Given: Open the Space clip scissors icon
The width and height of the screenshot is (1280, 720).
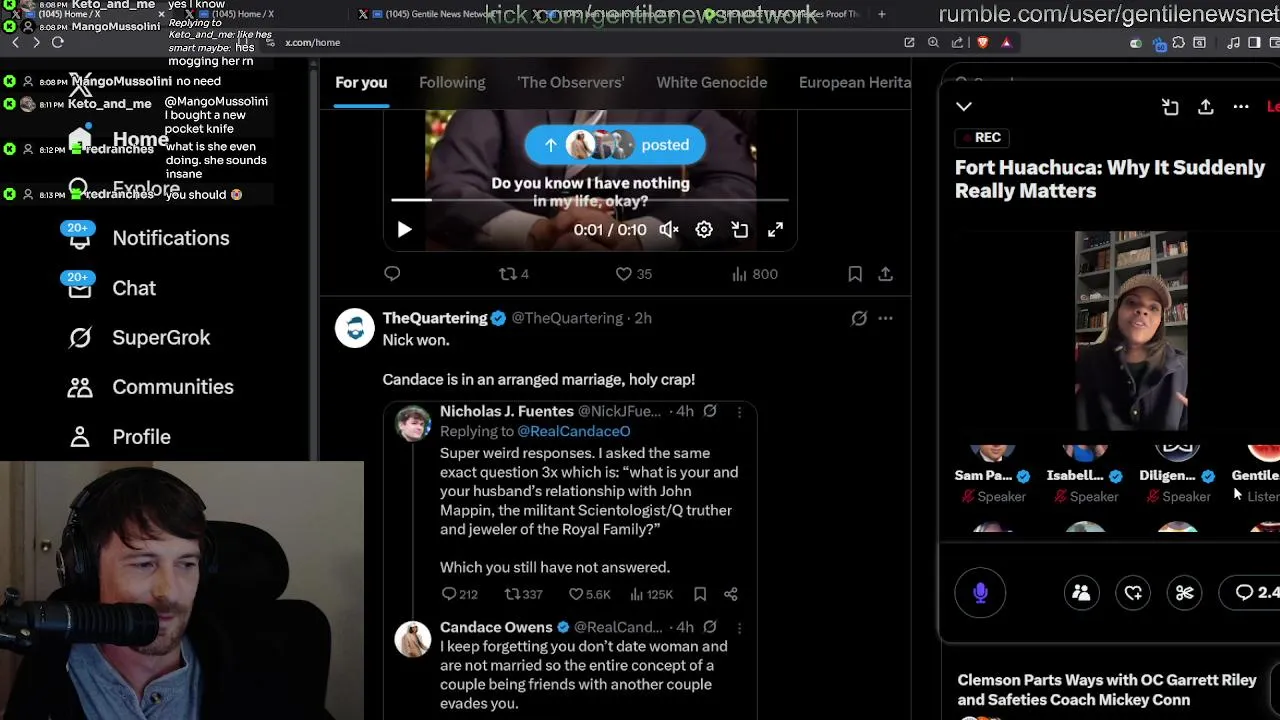Looking at the screenshot, I should tap(1185, 593).
